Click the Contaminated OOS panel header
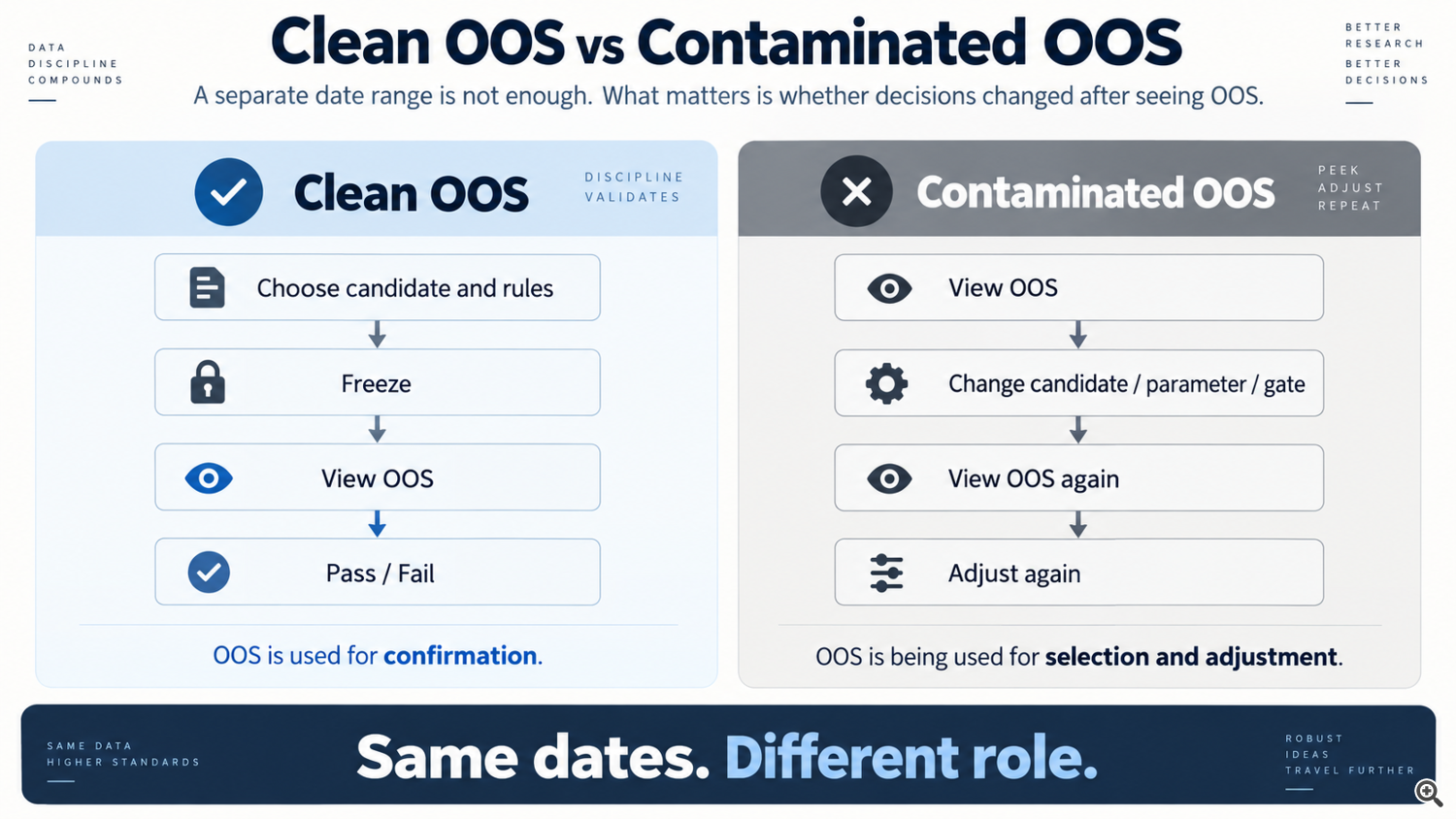 (x=1079, y=189)
